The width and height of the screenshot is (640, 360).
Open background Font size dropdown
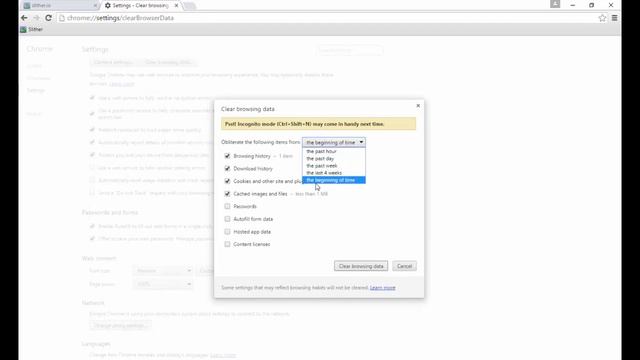pos(162,271)
